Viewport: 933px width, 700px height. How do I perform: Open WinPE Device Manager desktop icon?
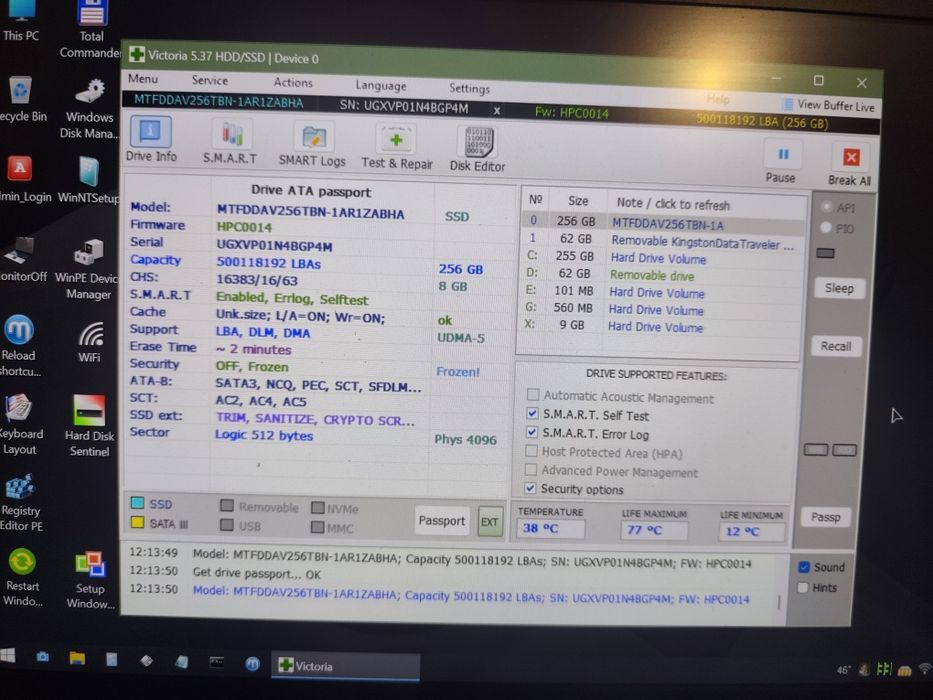coord(88,269)
